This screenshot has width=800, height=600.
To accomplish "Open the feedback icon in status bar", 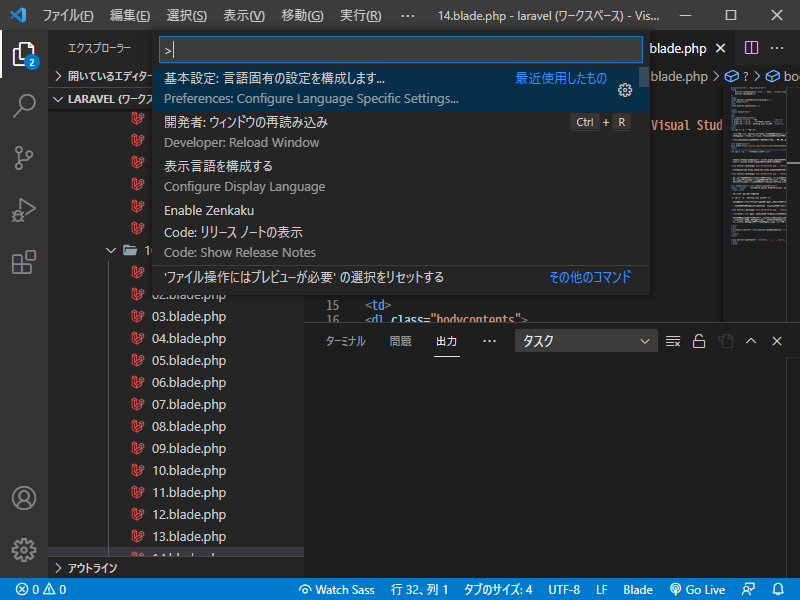I will [x=748, y=590].
